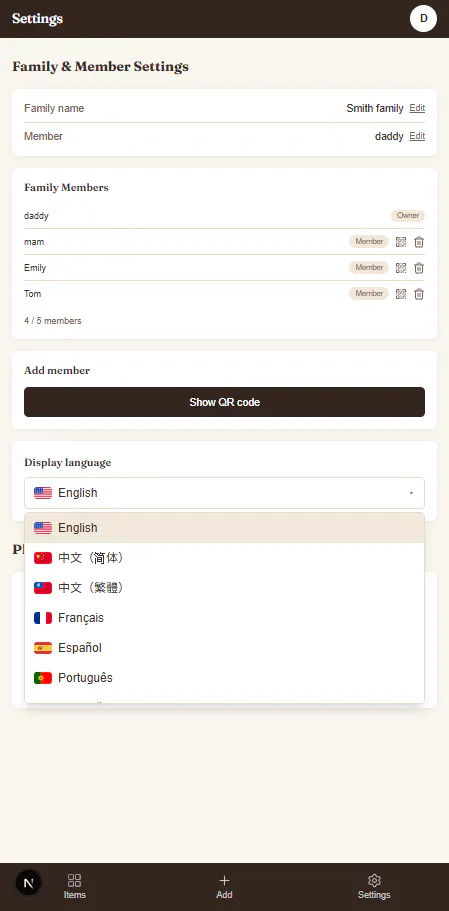Image resolution: width=449 pixels, height=911 pixels.
Task: Click the name mam in members list
Action: 34,242
